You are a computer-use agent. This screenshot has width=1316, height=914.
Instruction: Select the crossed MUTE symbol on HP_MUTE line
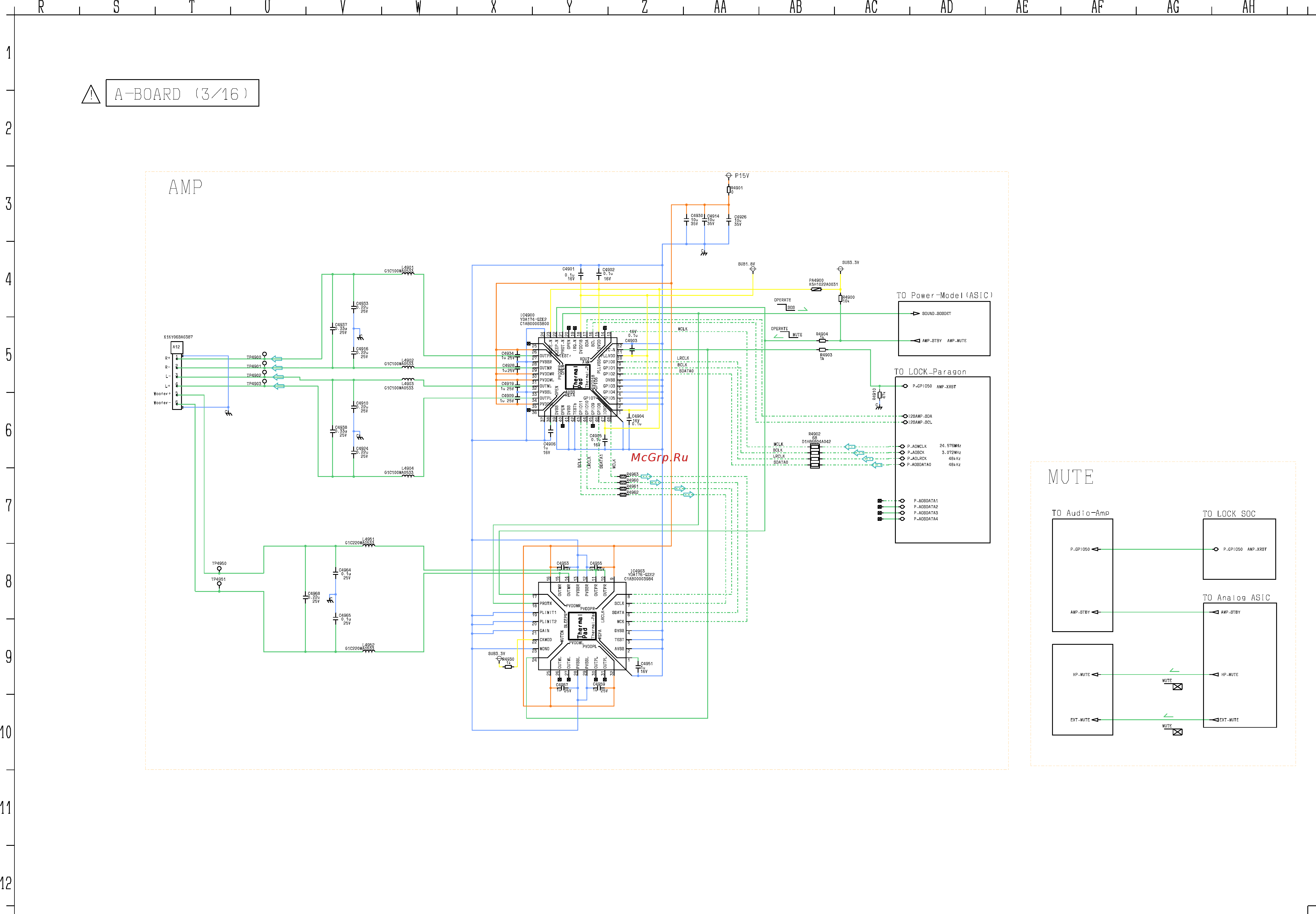(x=1177, y=687)
